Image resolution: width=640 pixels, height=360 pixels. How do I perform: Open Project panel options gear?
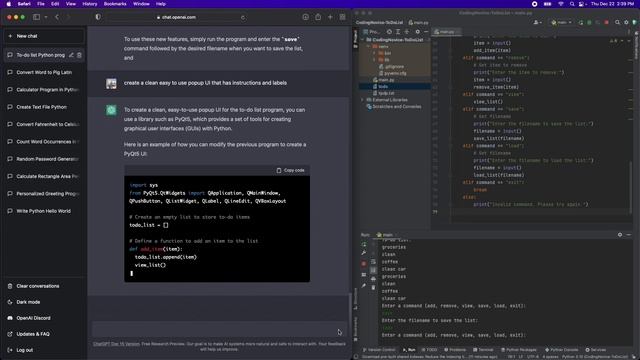click(417, 32)
